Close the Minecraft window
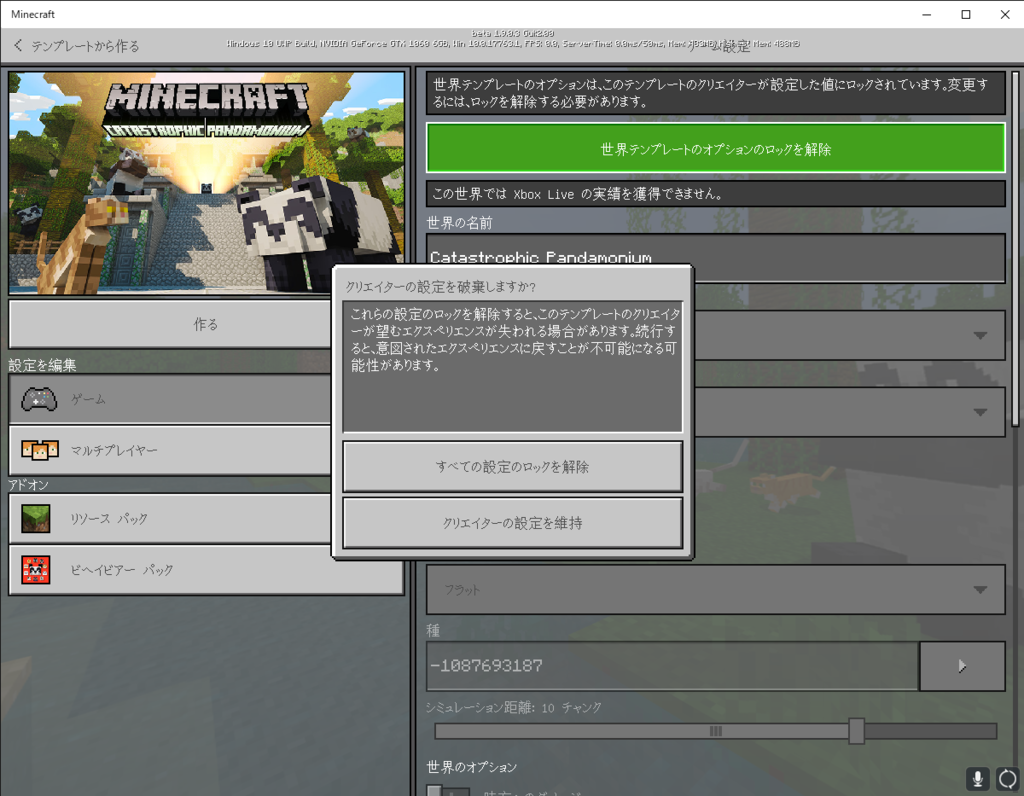Image resolution: width=1024 pixels, height=796 pixels. click(x=1005, y=14)
